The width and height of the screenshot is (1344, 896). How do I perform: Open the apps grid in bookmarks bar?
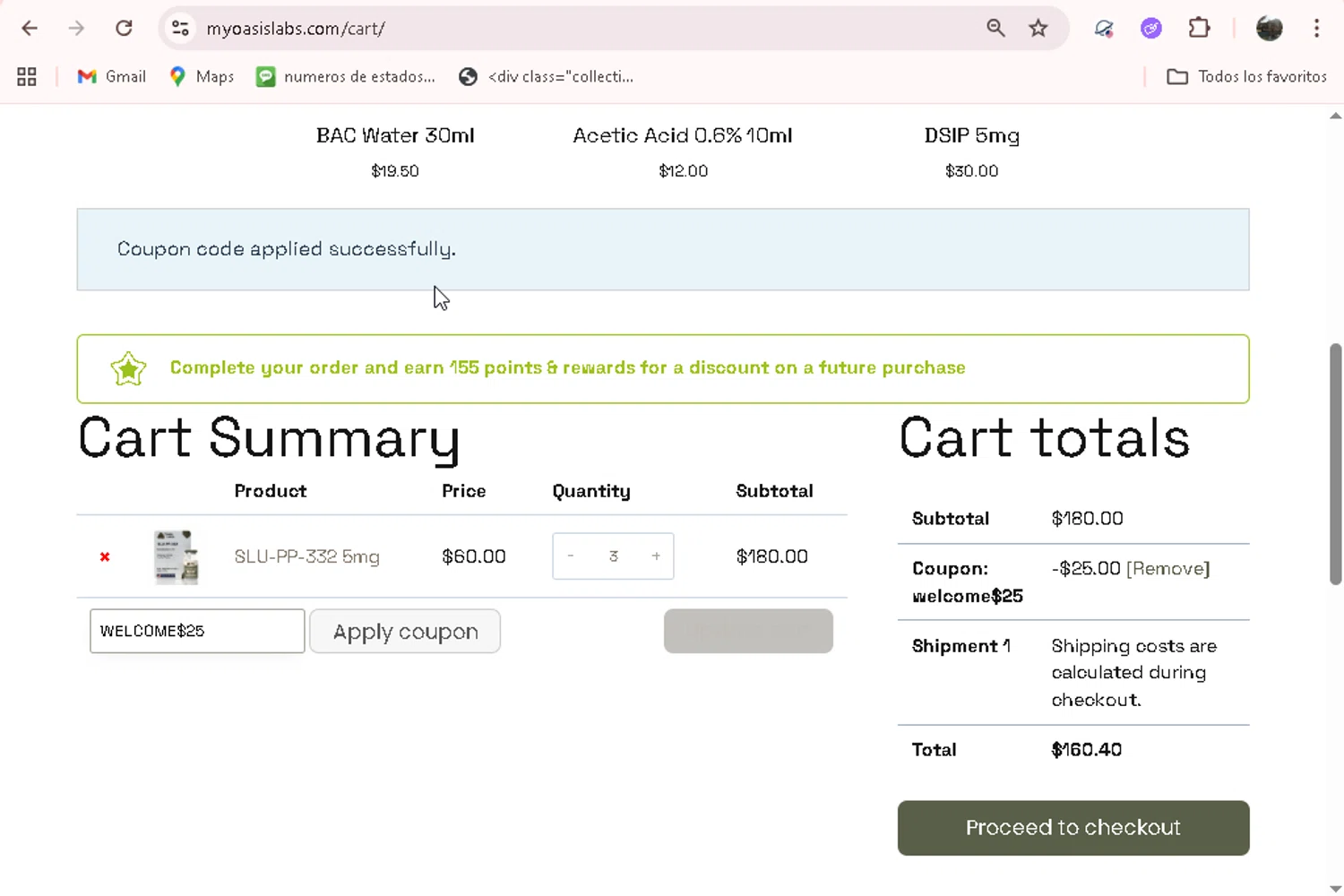(x=27, y=77)
